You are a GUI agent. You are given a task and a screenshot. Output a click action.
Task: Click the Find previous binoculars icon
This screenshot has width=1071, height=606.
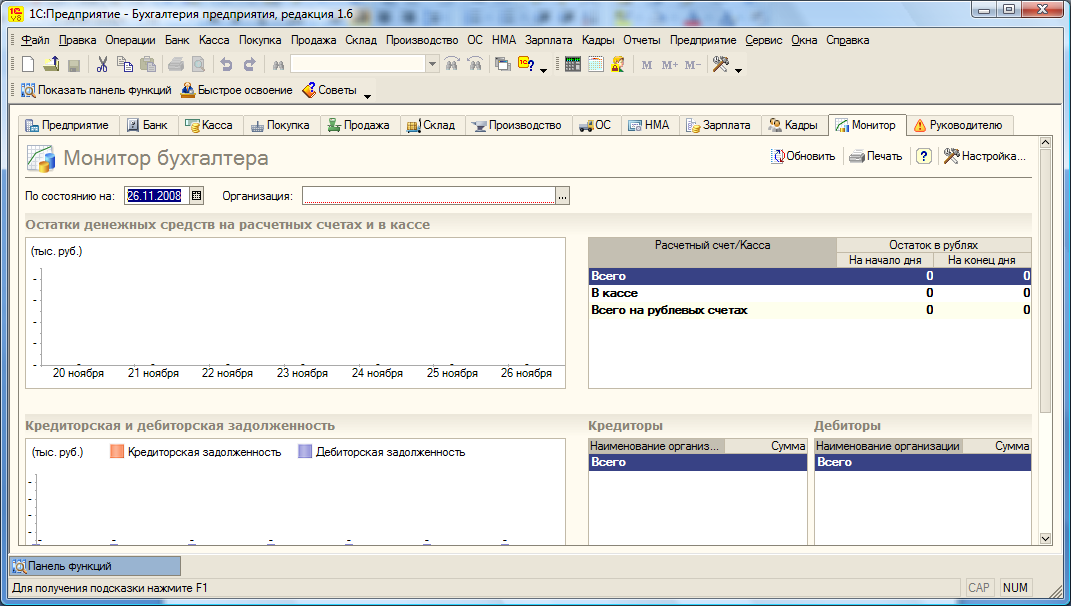click(451, 64)
